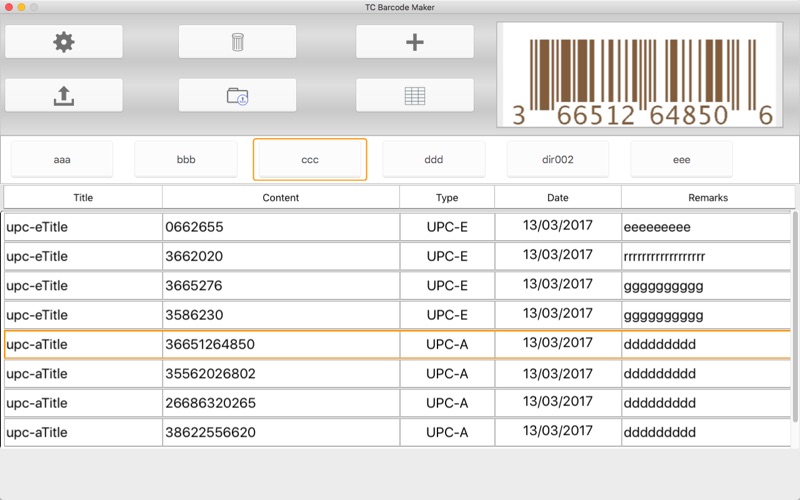Click the UPC-E type cell for 0662655
The width and height of the screenshot is (800, 500).
447,227
